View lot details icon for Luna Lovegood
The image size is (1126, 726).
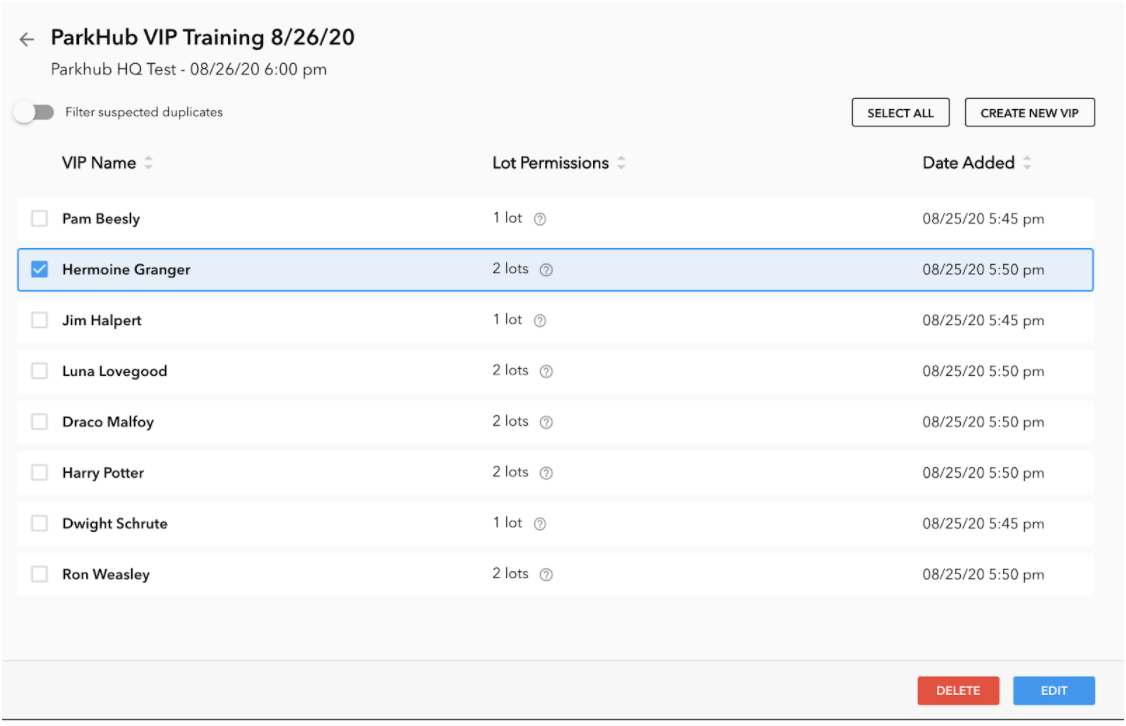pyautogui.click(x=546, y=371)
